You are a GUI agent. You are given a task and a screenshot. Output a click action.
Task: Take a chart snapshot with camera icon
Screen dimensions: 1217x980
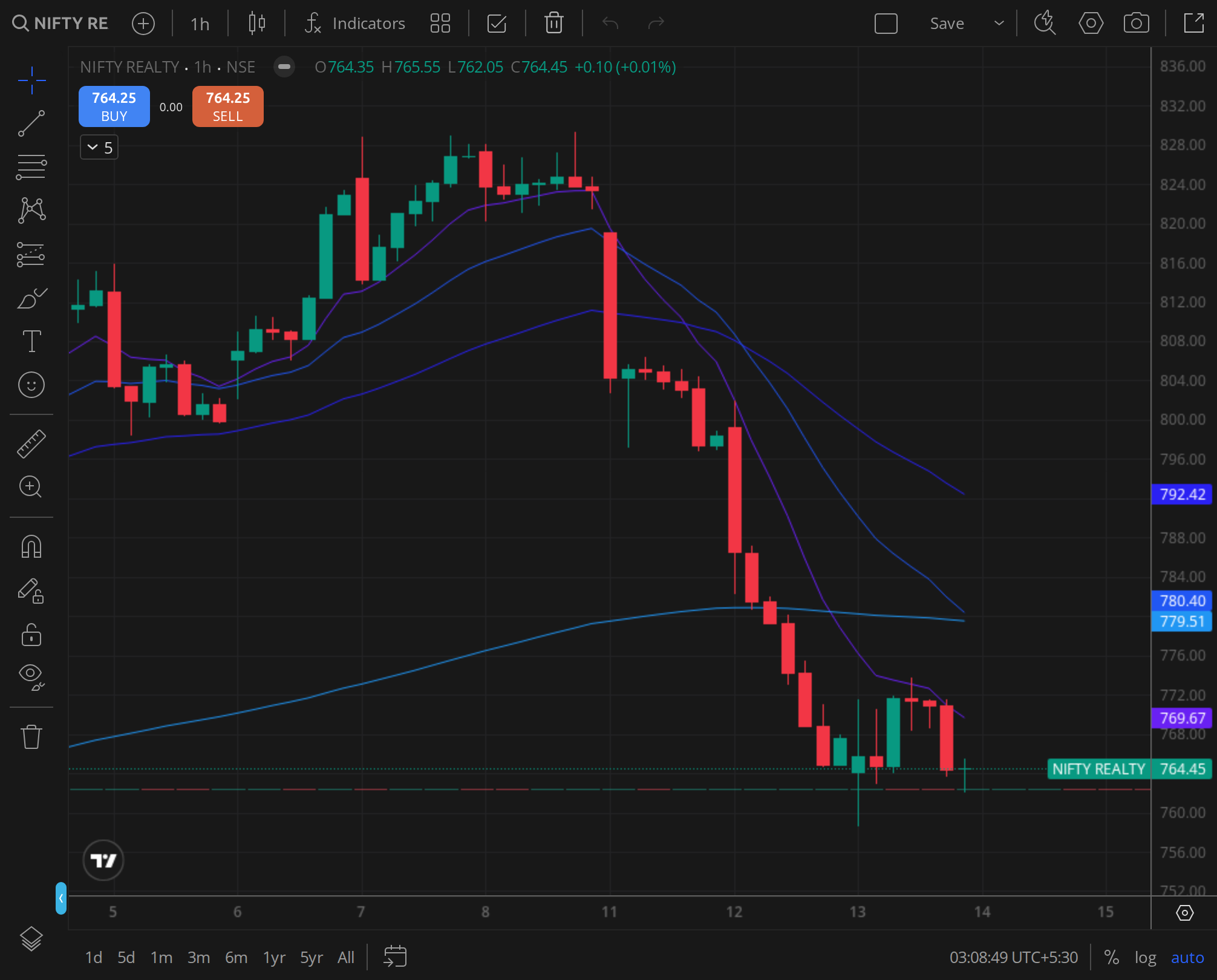point(1137,23)
